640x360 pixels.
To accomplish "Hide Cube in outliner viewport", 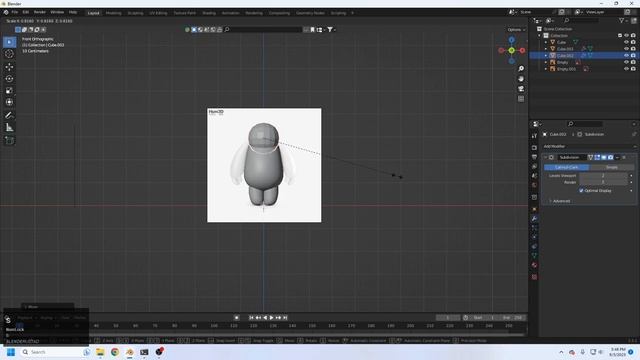I will click(x=626, y=42).
